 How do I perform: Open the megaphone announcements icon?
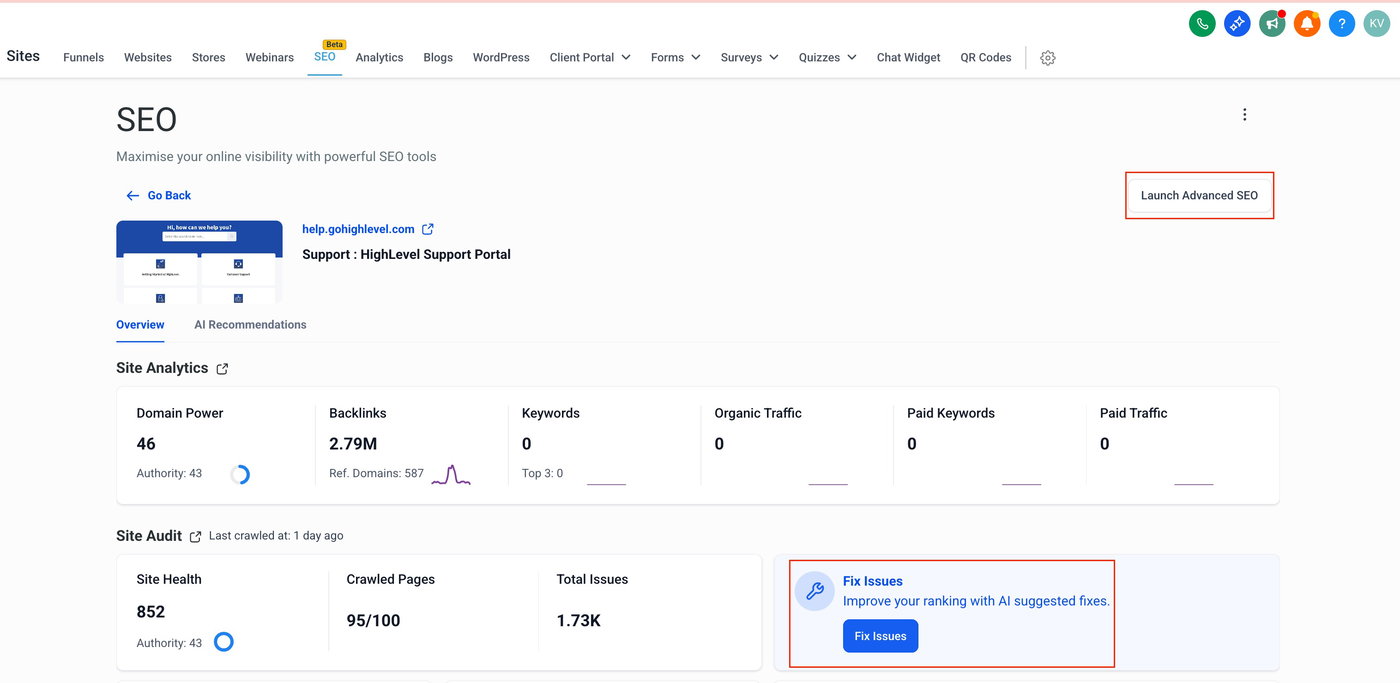click(x=1272, y=23)
